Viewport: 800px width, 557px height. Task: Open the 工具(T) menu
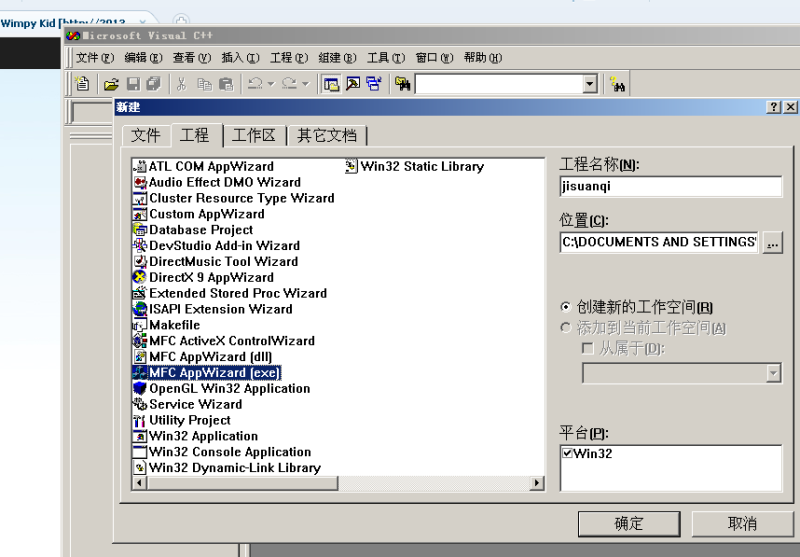[386, 58]
